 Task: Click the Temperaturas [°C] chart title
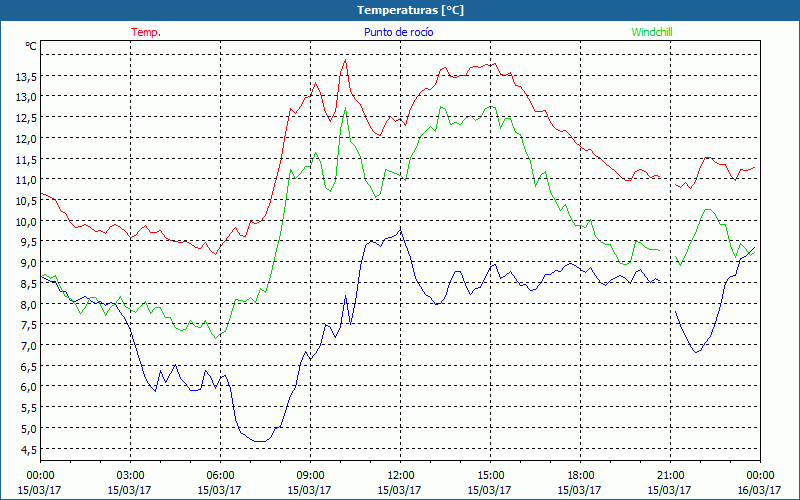[410, 10]
